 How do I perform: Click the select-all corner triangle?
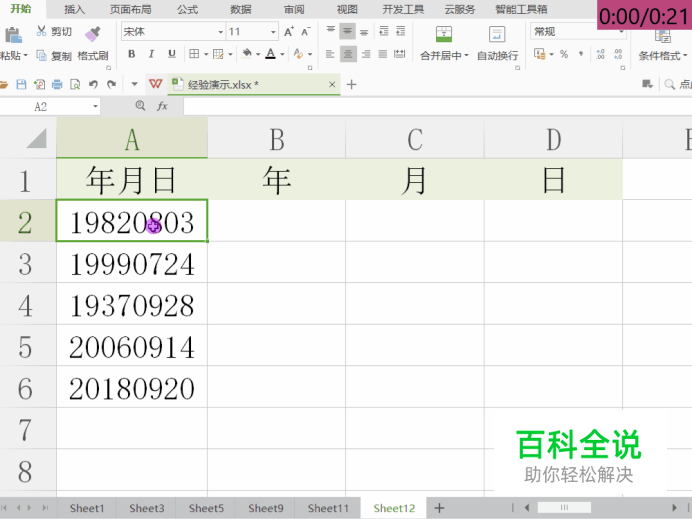(x=36, y=138)
